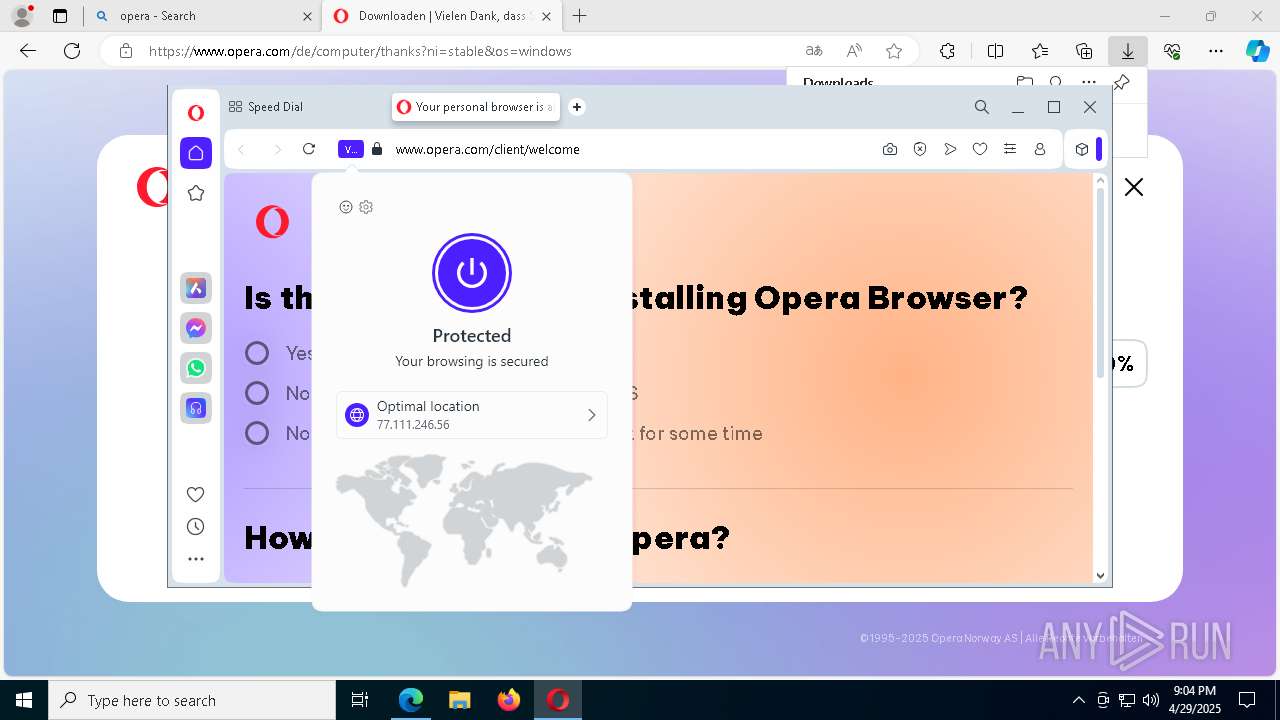Refresh the page in Edge

(72, 51)
